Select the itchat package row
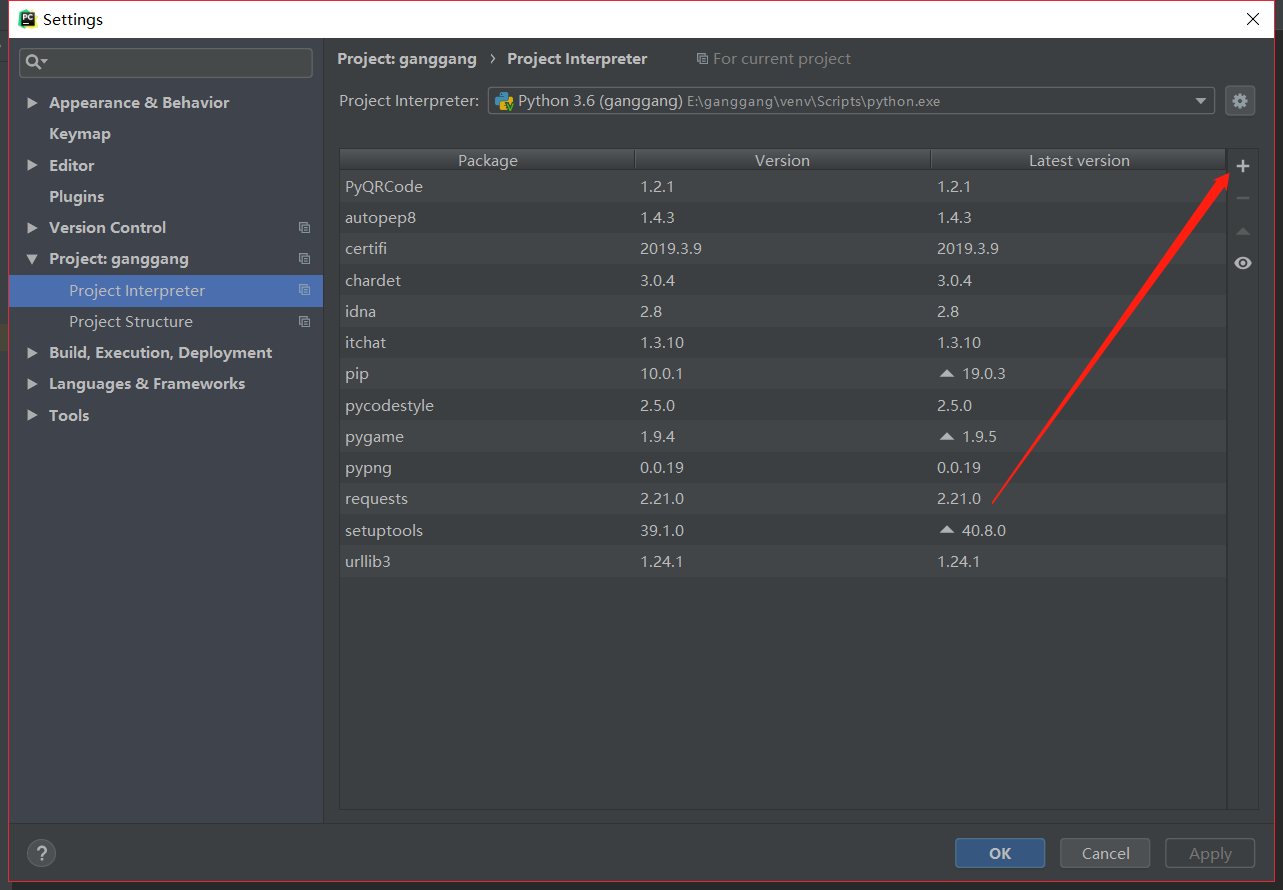1283x890 pixels. point(783,342)
